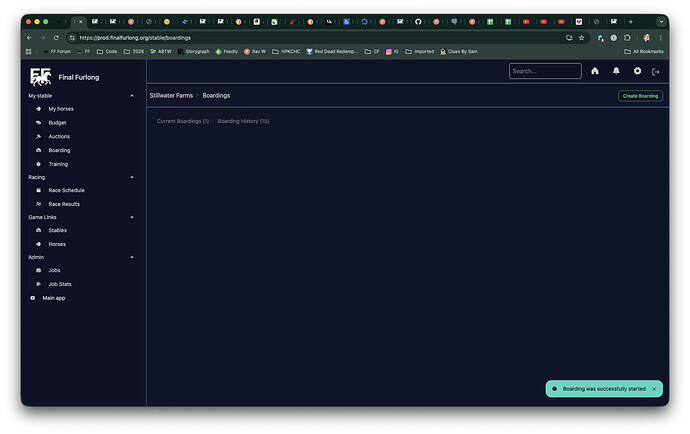Open Chrome three-dot menu

661,38
